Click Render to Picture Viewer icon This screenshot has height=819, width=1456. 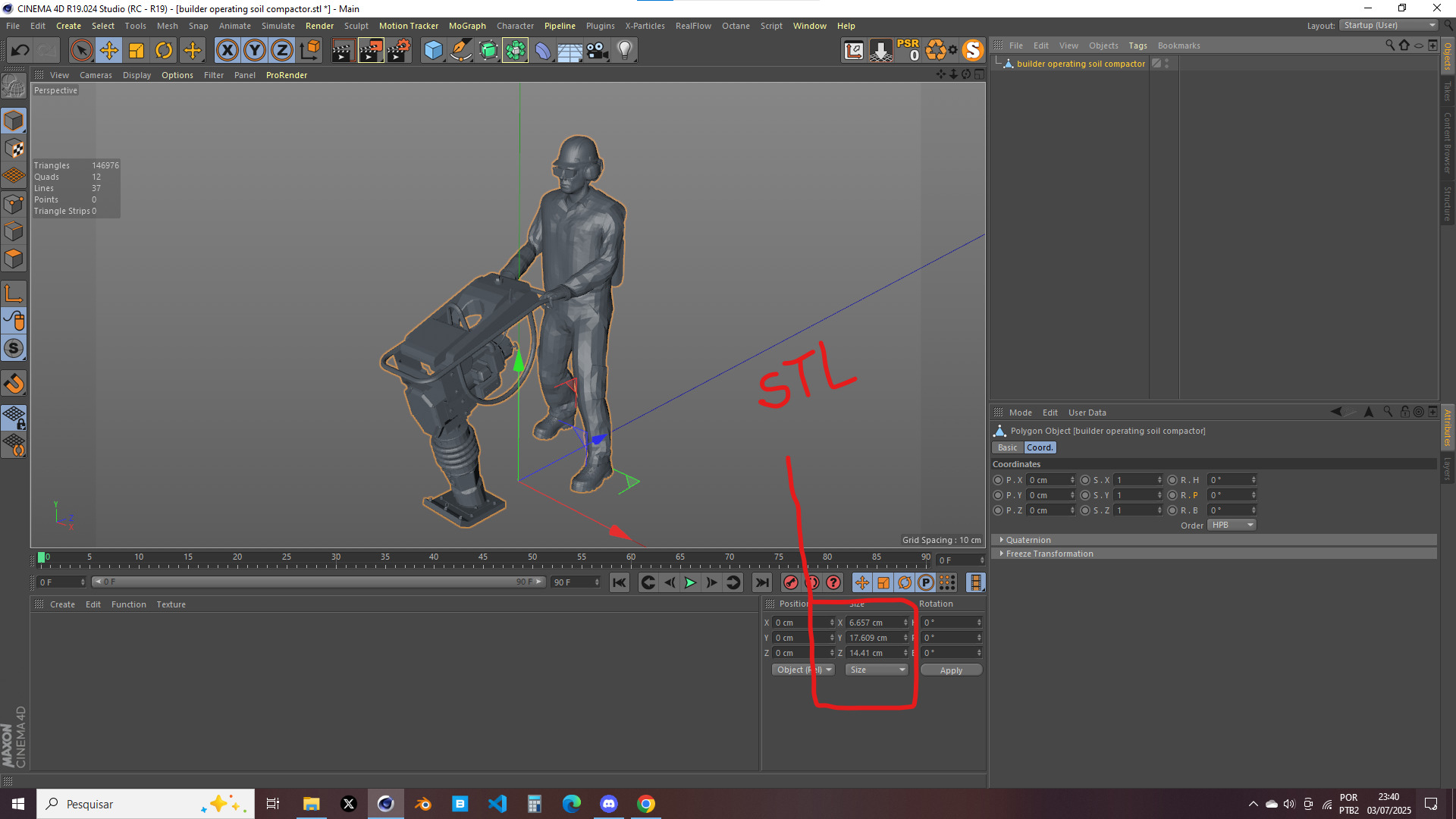point(371,51)
